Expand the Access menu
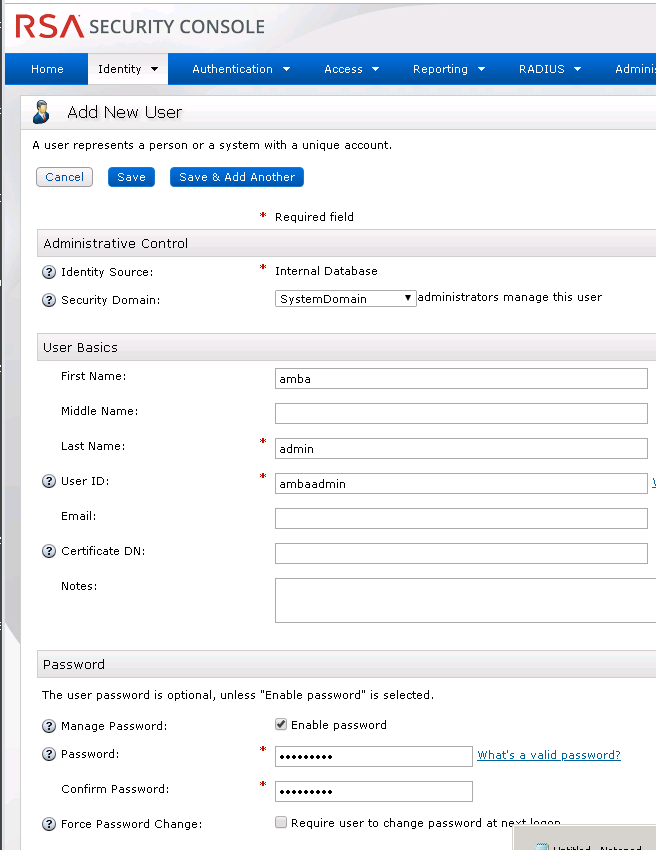The height and width of the screenshot is (850, 656). [x=351, y=69]
